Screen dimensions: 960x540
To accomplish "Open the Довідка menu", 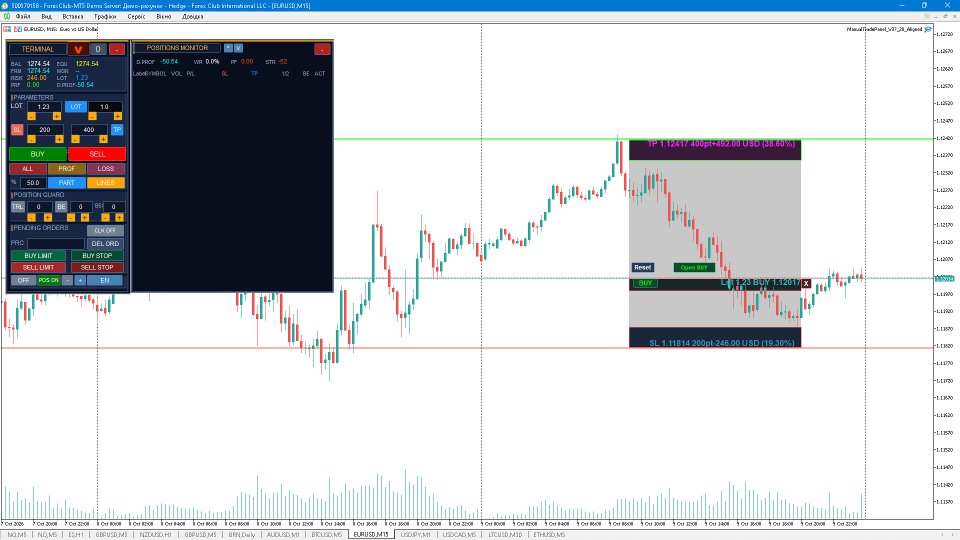I will click(x=192, y=17).
